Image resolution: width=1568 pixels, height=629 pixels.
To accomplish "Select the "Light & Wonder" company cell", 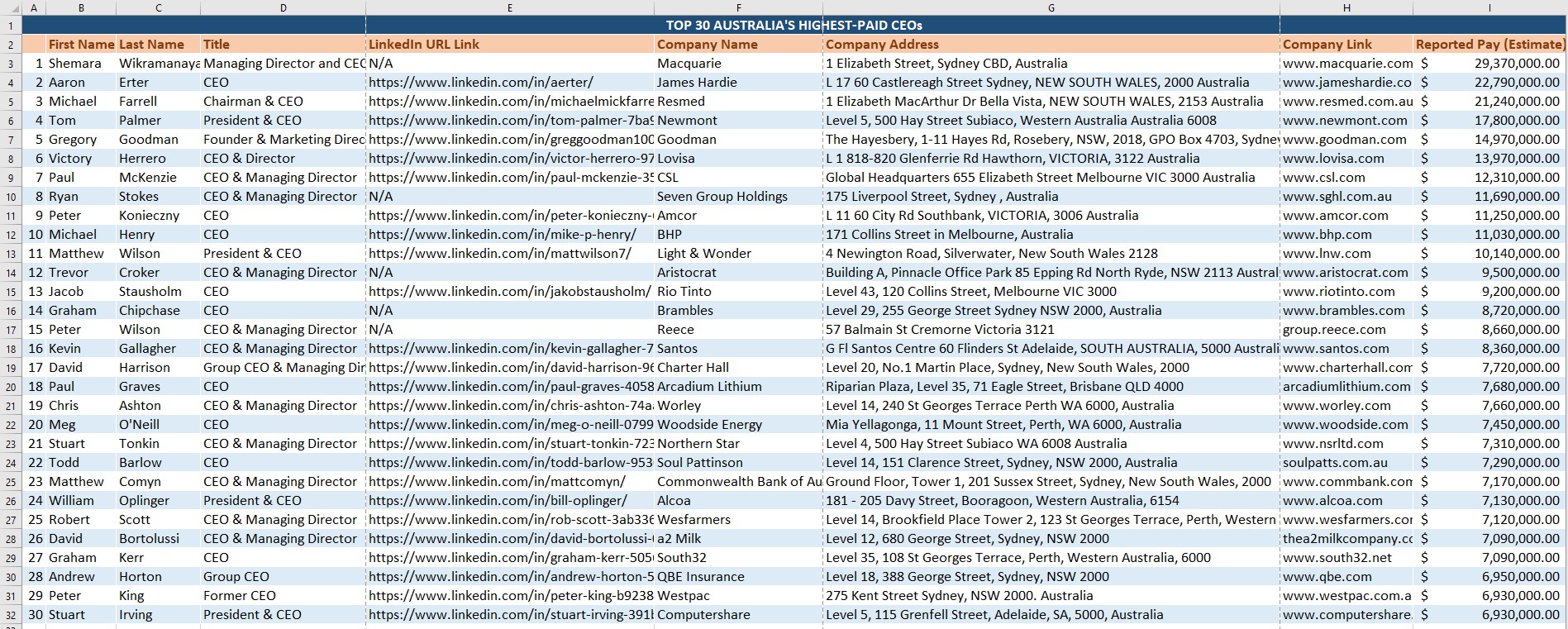I will coord(739,254).
